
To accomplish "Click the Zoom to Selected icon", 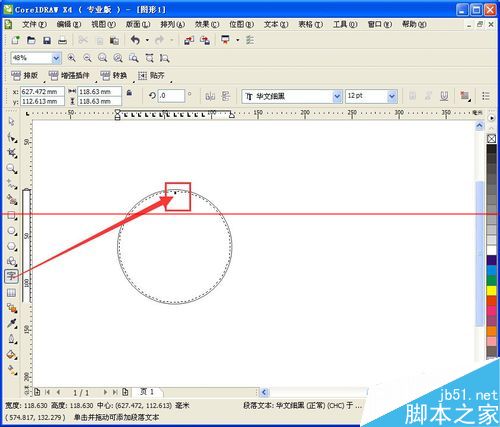I will (103, 58).
